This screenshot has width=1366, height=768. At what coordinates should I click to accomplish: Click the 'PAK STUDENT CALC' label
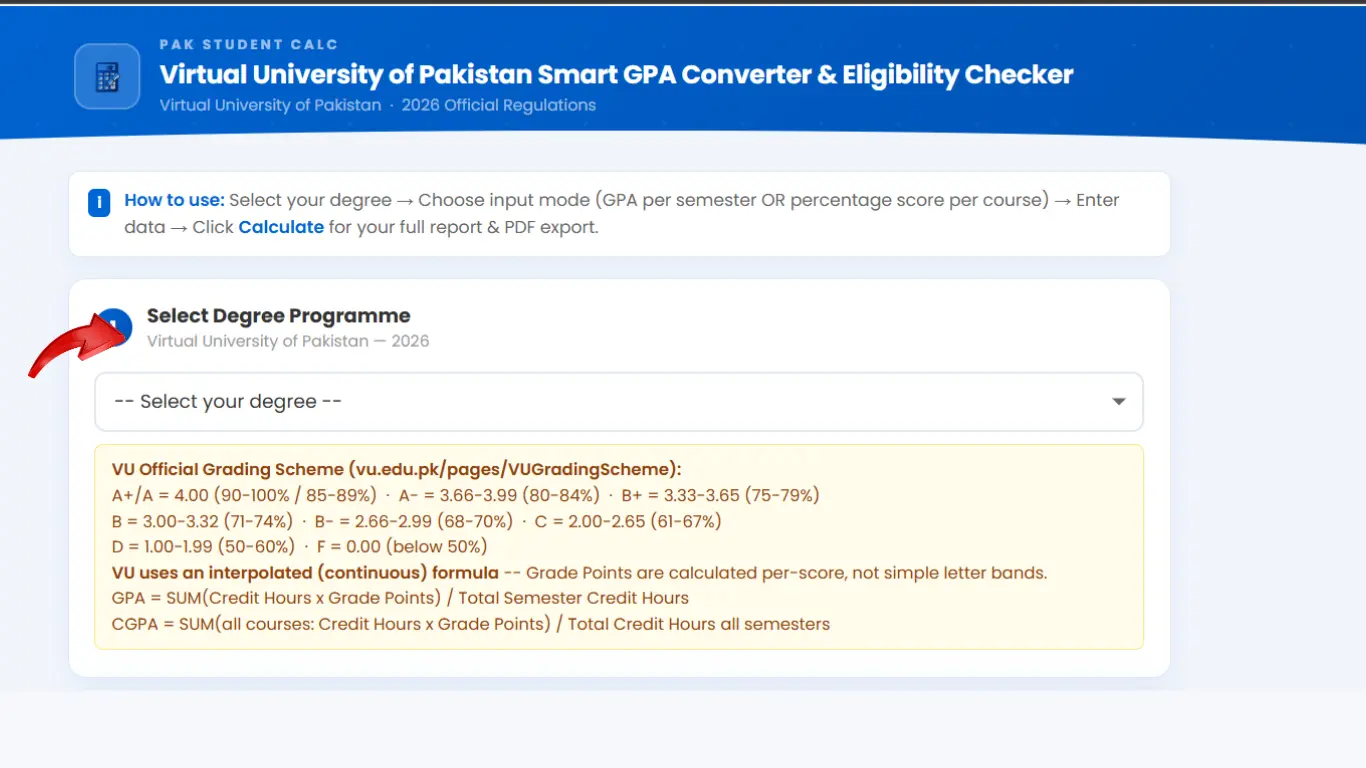pos(249,44)
